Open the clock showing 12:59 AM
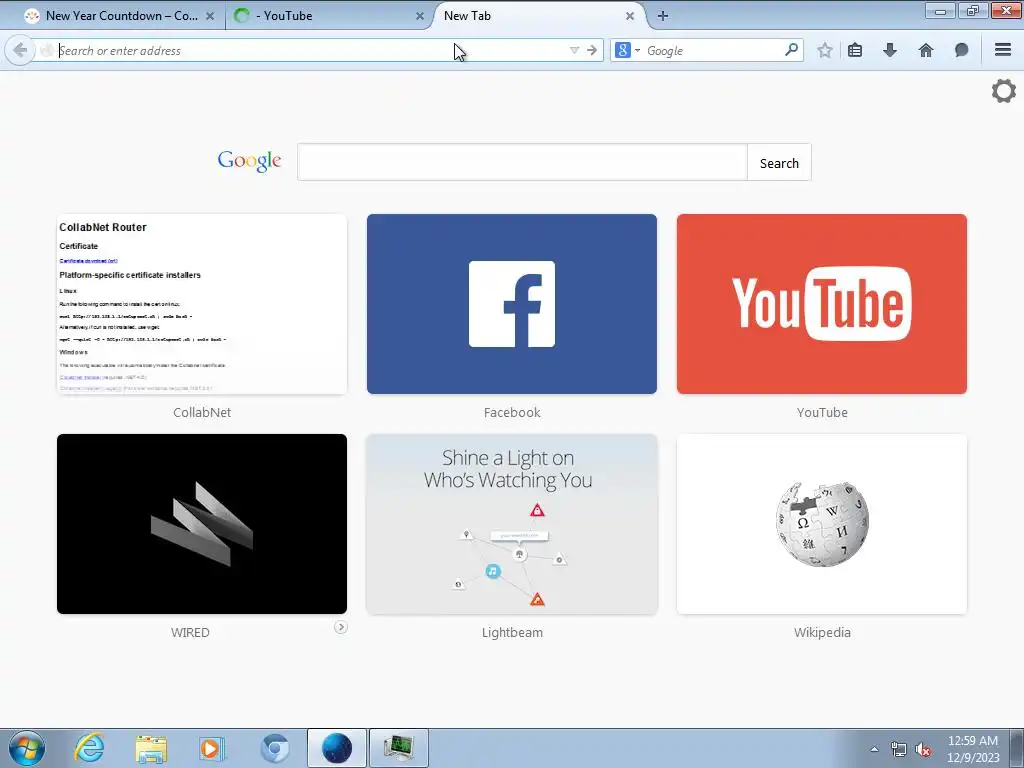Screen dimensions: 1024x768 pyautogui.click(x=973, y=748)
